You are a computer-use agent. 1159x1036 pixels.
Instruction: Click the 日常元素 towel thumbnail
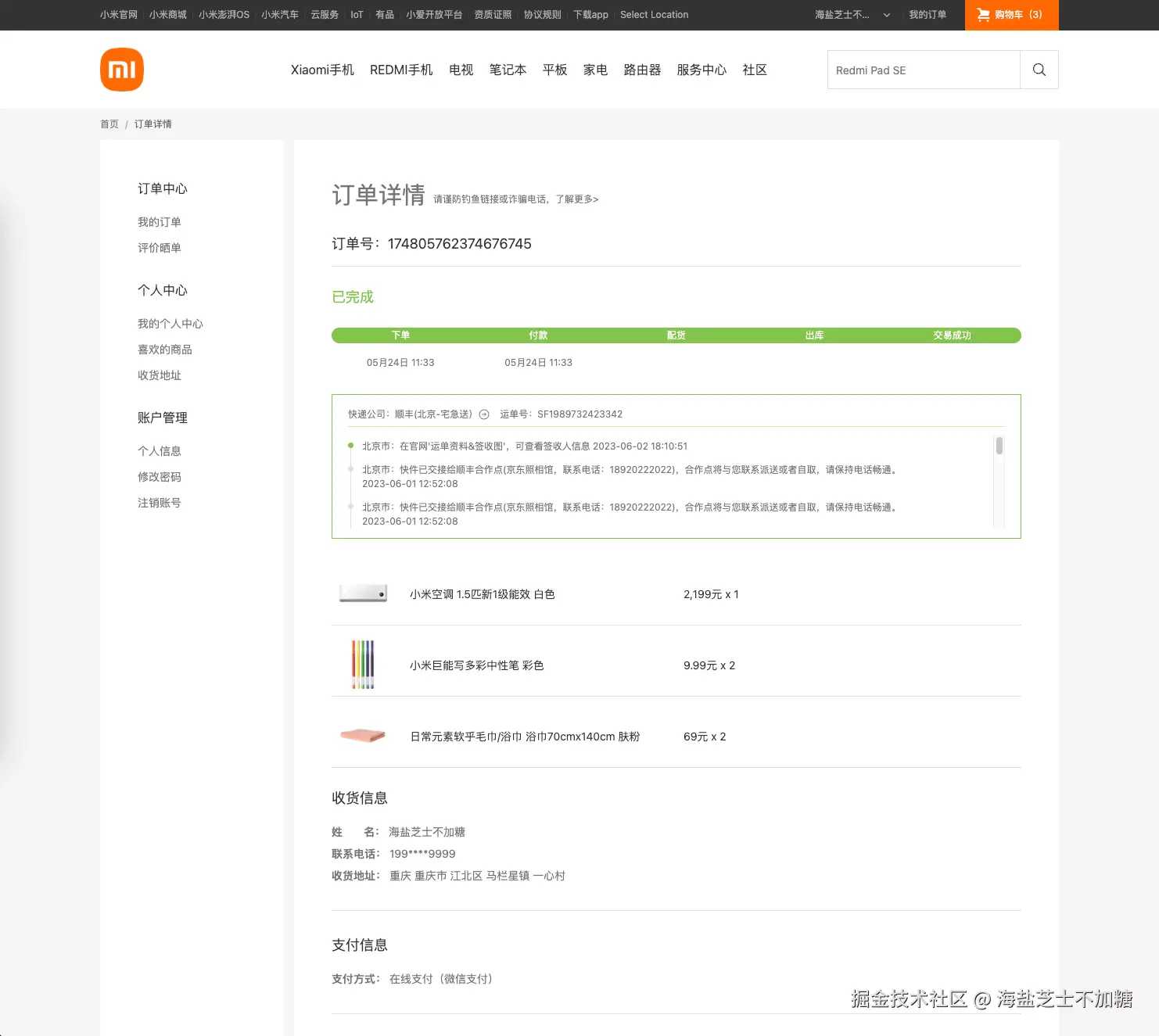pos(363,736)
